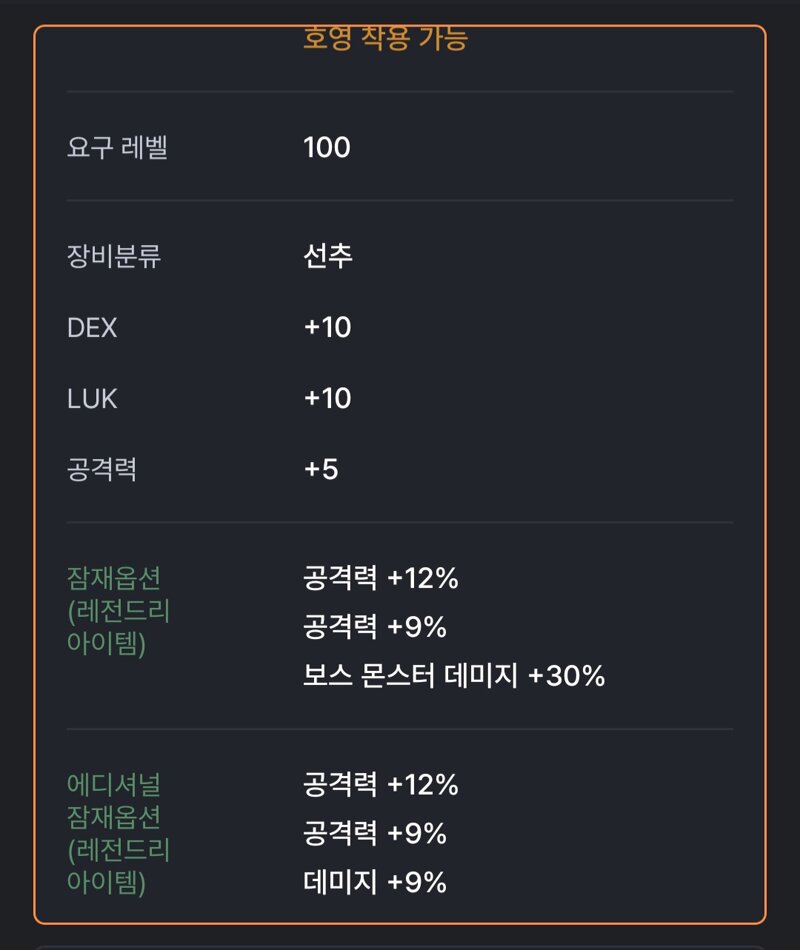Select additional potential line 공격력 +9%

pos(375,833)
